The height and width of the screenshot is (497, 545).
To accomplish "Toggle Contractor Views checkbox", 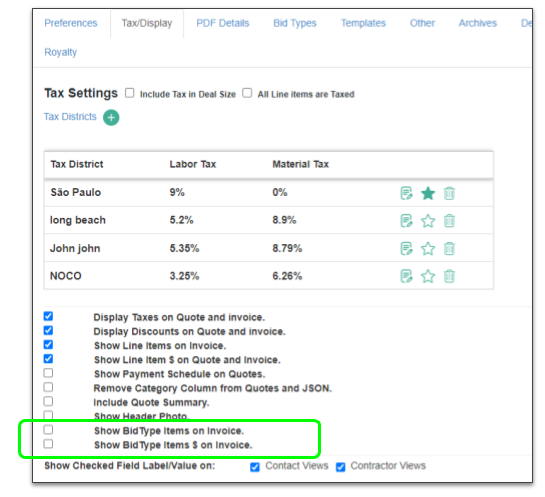I will pyautogui.click(x=341, y=467).
